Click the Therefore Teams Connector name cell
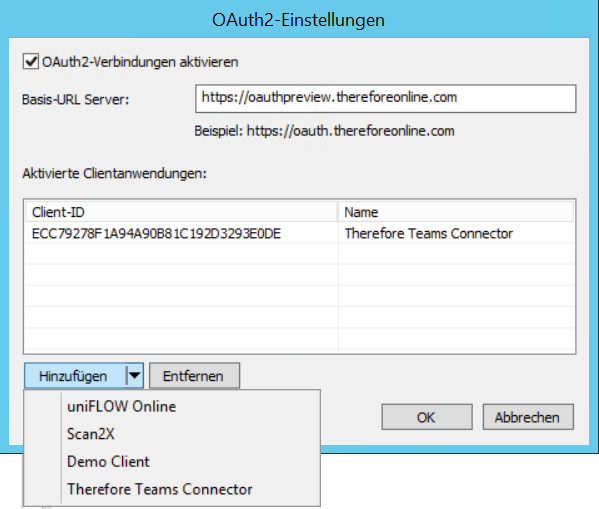Screen dimensions: 599x509 (429, 233)
